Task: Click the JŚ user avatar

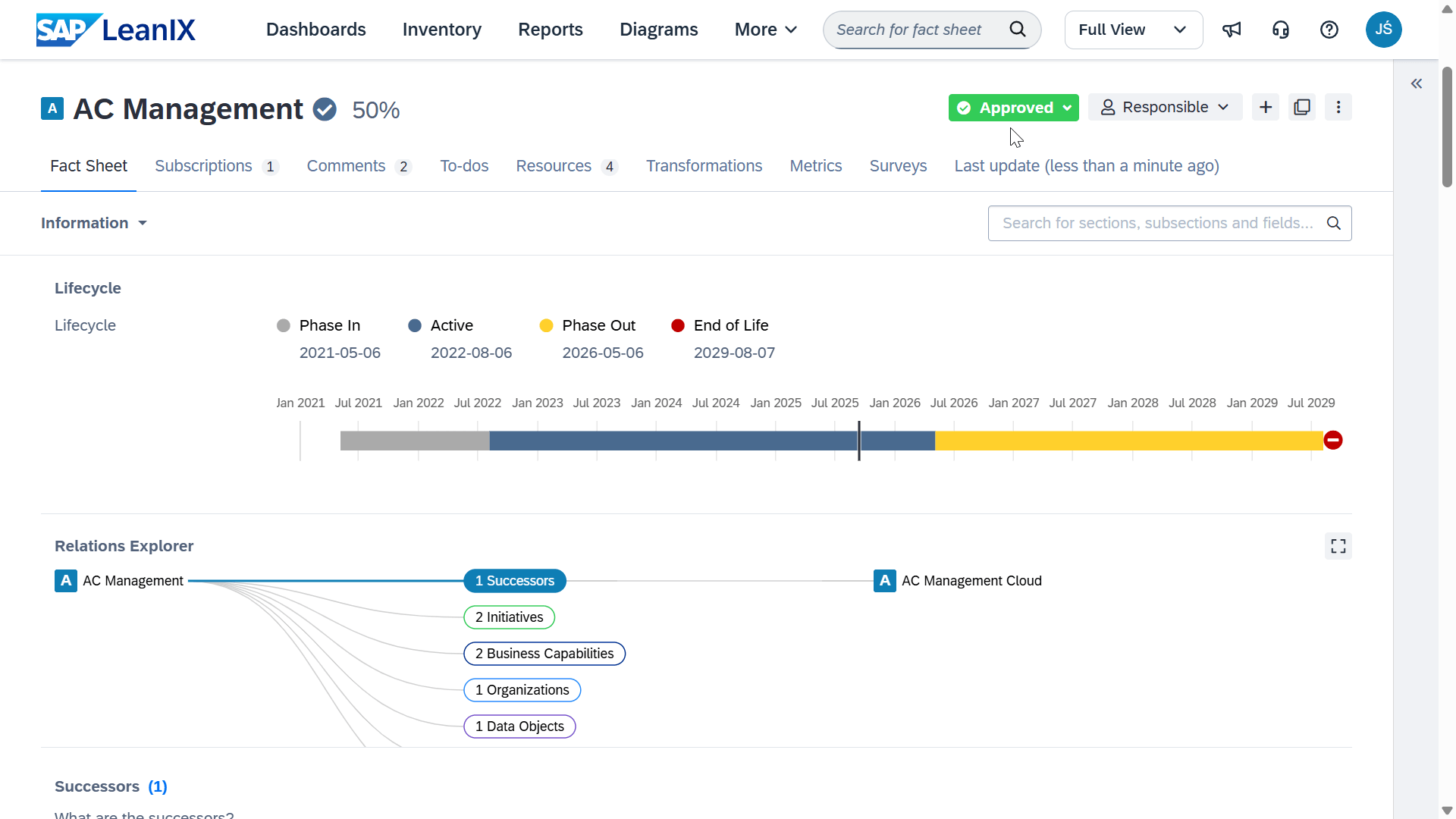Action: click(x=1383, y=30)
